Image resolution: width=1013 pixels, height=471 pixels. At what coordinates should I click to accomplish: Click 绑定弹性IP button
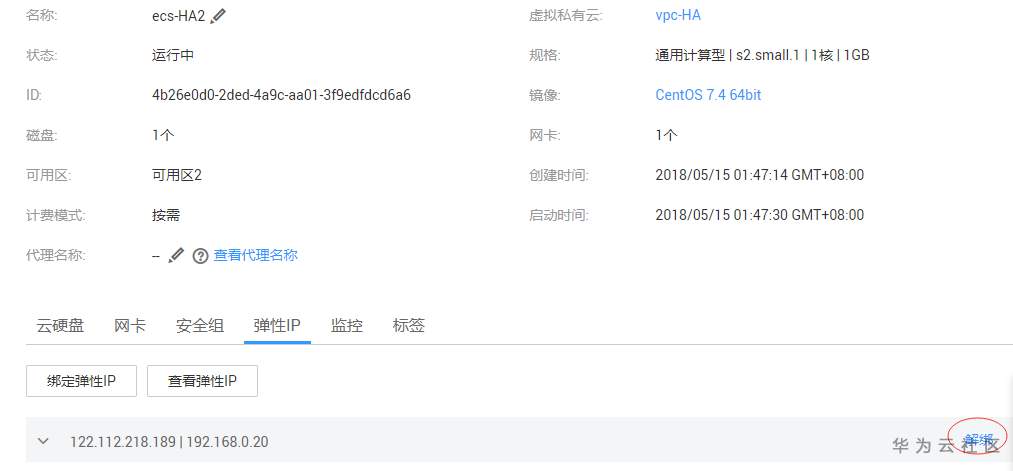81,381
